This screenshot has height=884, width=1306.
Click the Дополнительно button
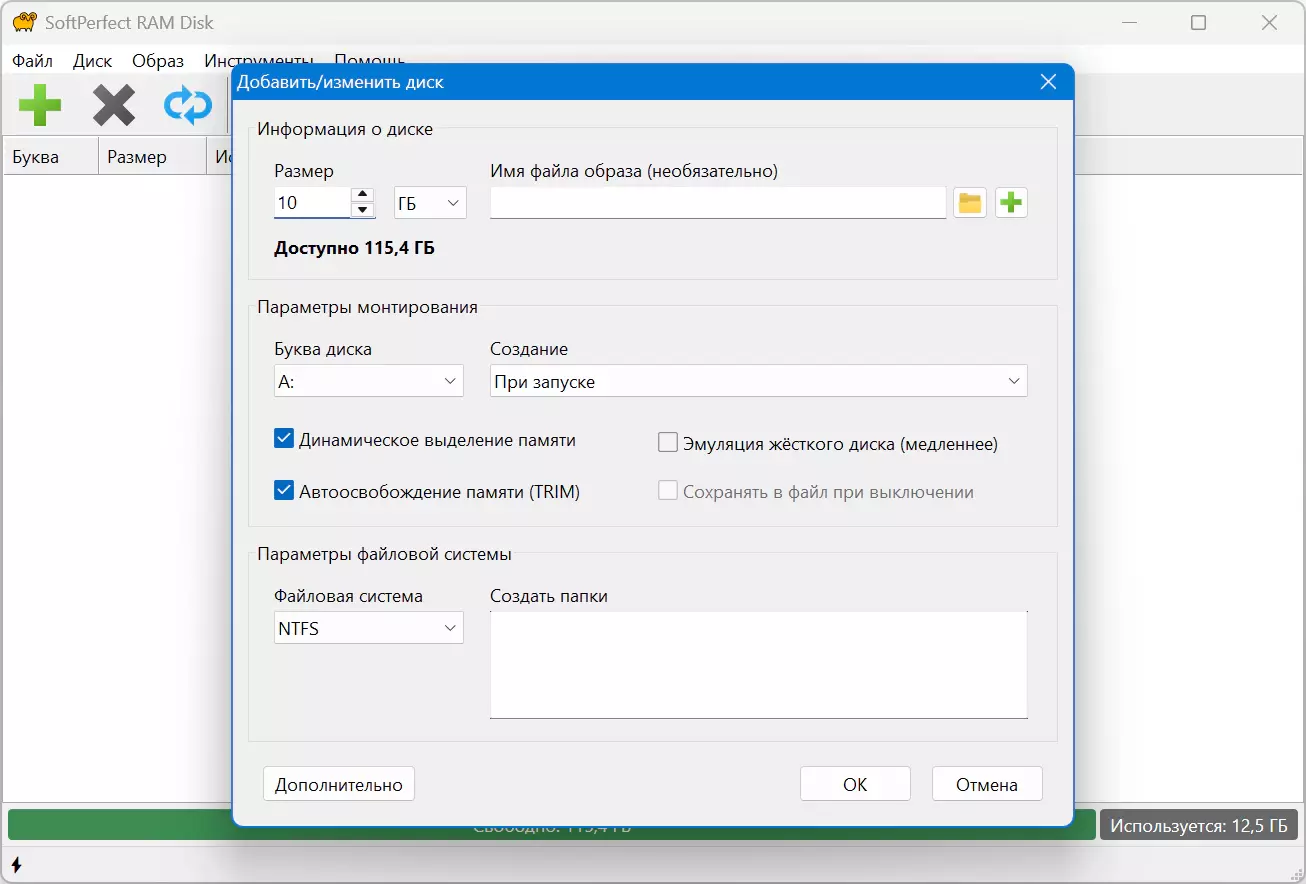(339, 784)
